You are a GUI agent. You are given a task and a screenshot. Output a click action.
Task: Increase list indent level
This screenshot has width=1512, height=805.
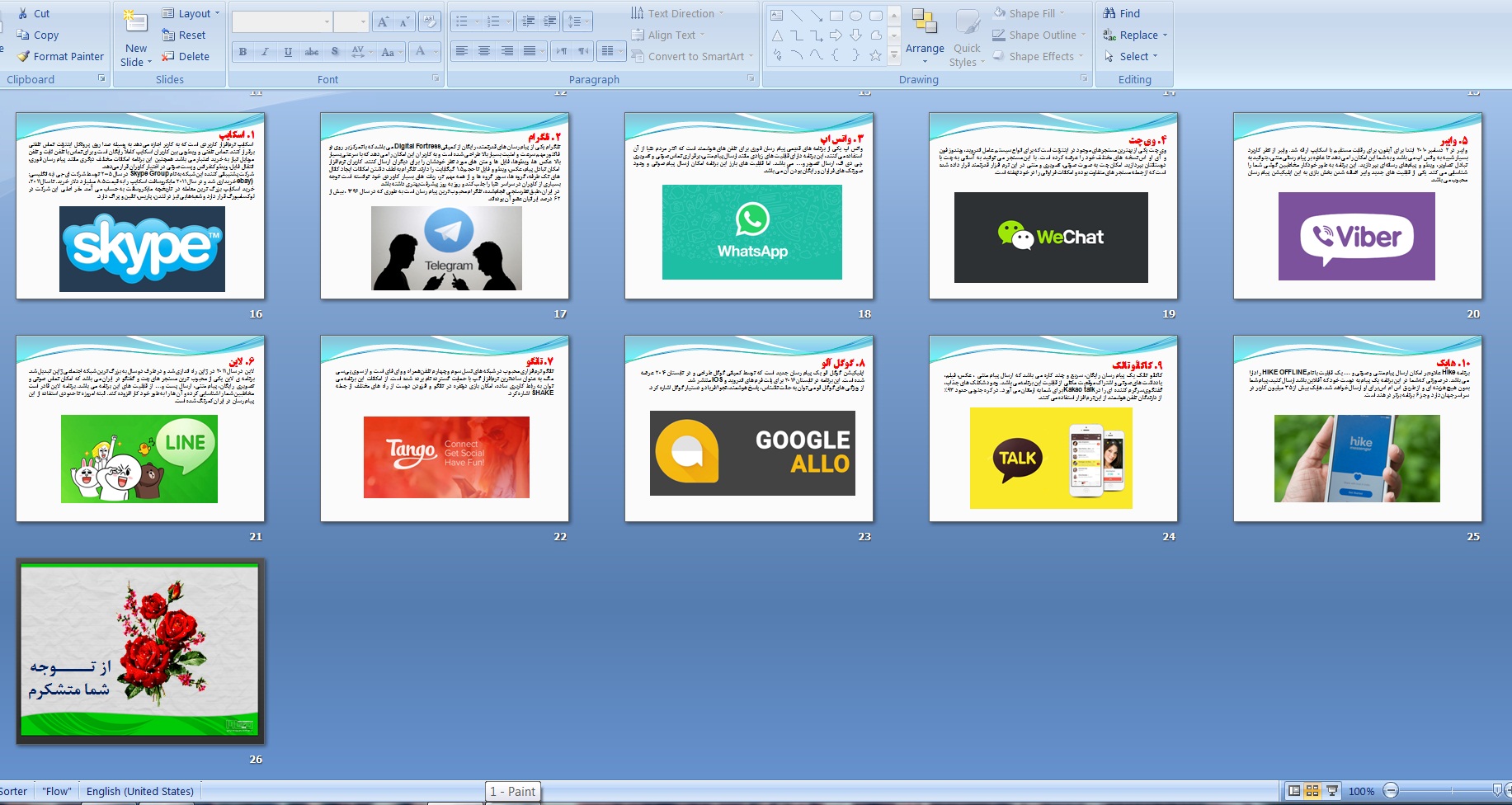tap(549, 21)
